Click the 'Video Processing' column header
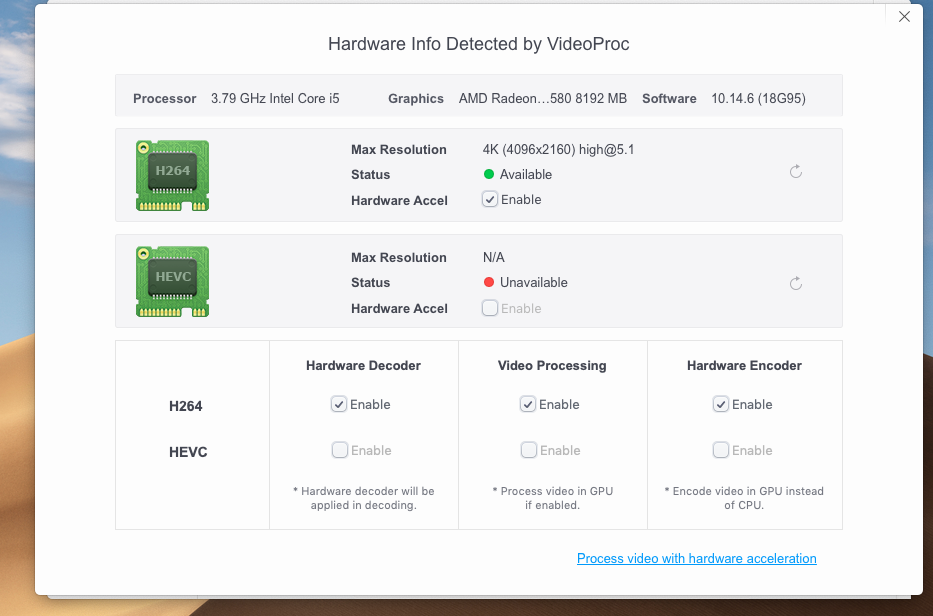This screenshot has width=933, height=616. pyautogui.click(x=552, y=365)
